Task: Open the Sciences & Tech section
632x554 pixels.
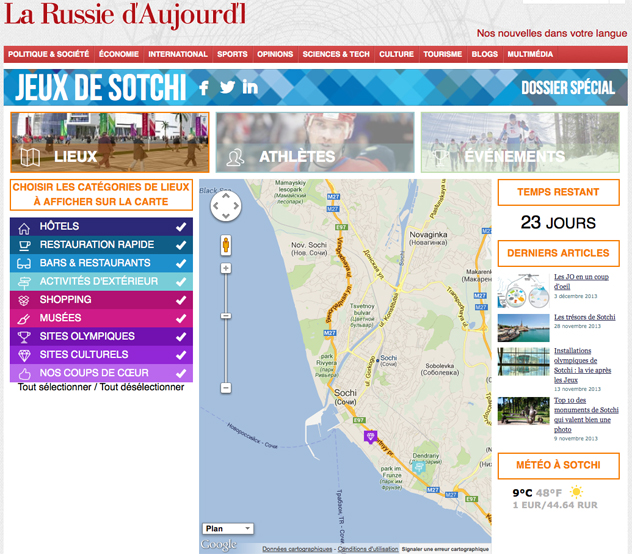Action: 336,54
